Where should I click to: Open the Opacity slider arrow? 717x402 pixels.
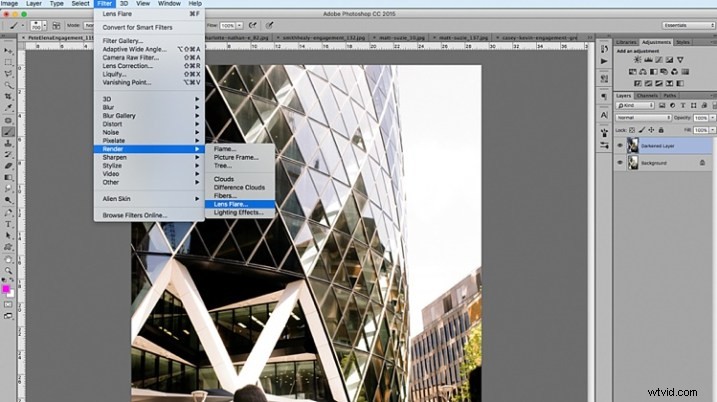tap(712, 118)
